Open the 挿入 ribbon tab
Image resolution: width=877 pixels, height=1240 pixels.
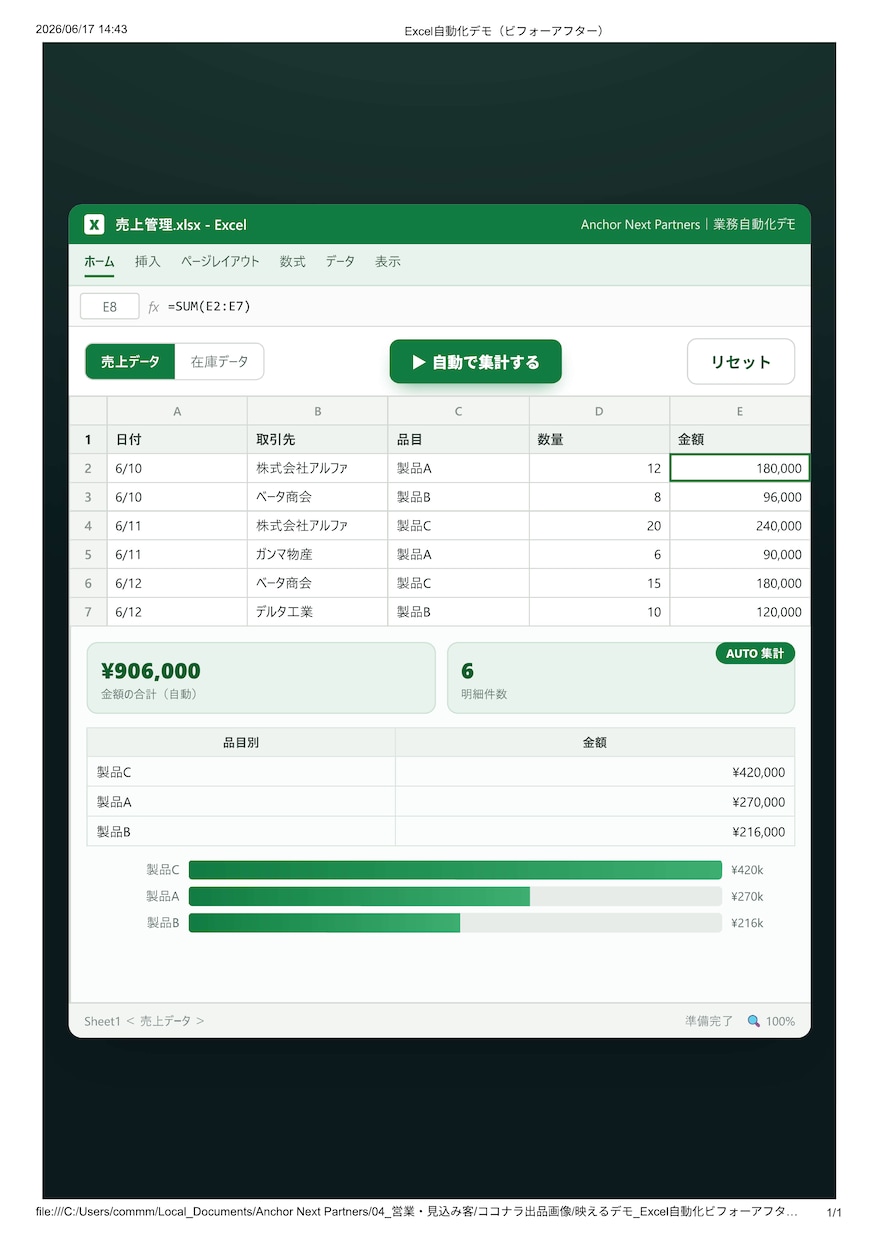148,262
